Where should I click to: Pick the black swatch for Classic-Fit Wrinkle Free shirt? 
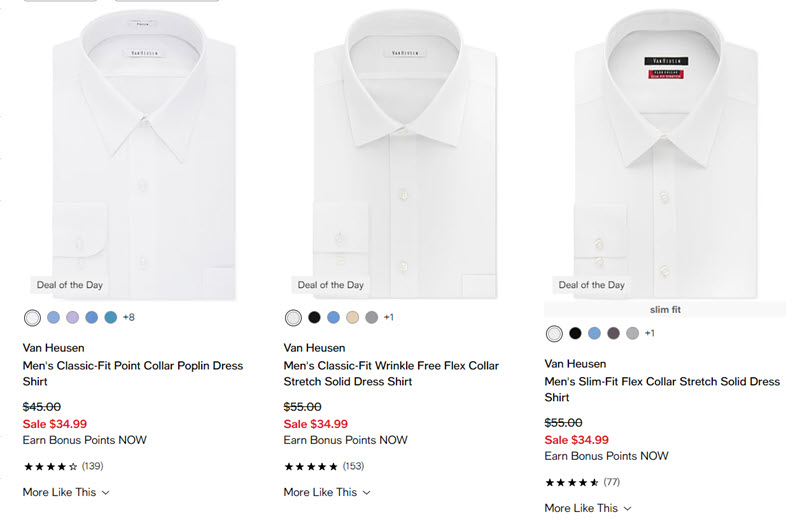[x=314, y=317]
